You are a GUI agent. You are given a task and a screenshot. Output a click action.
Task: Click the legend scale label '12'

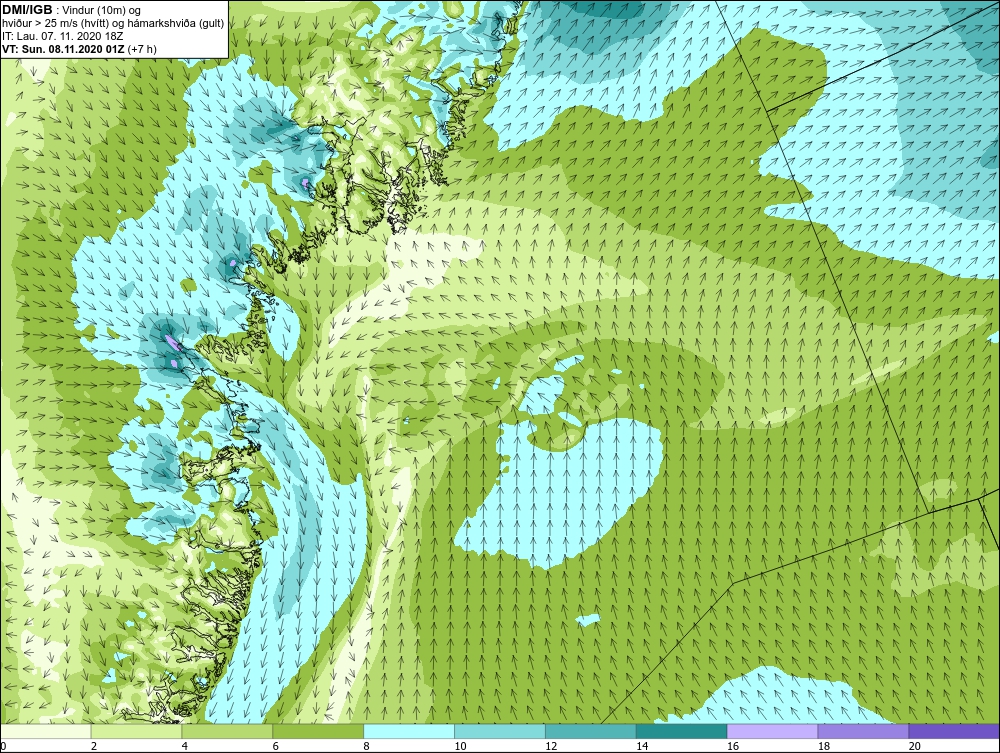(551, 746)
